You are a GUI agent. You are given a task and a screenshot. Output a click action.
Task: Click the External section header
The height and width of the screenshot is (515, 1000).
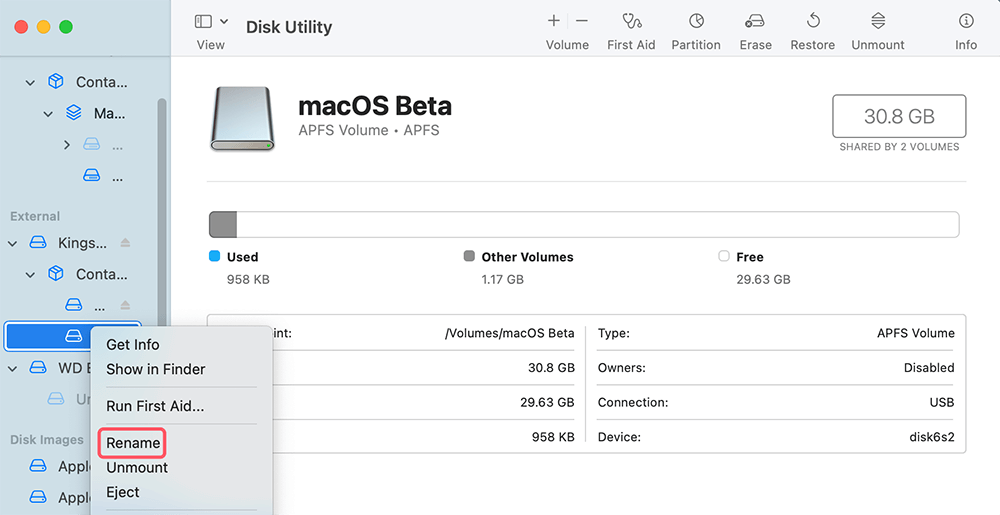point(35,216)
